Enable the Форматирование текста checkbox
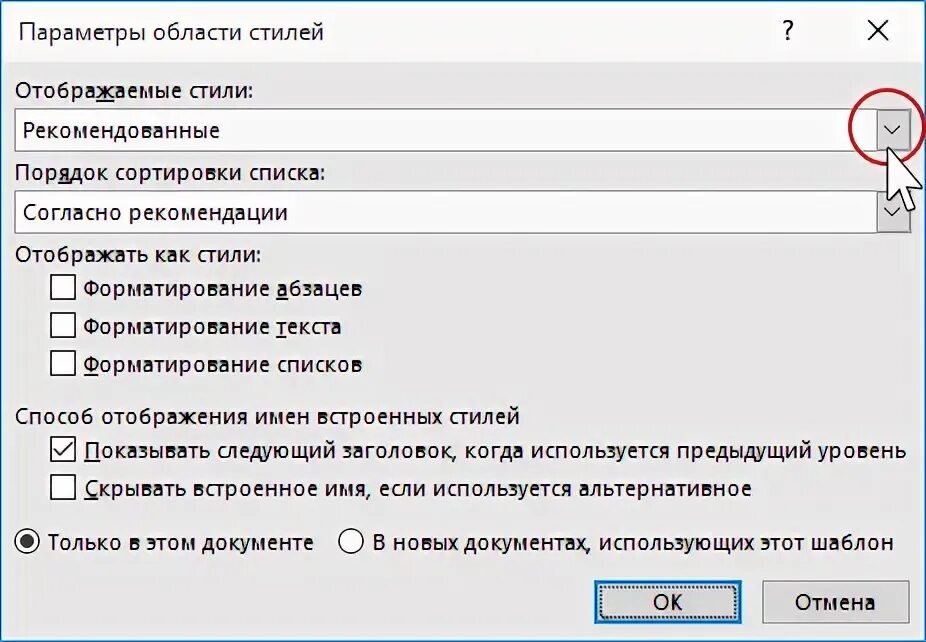Viewport: 926px width, 642px height. click(x=63, y=325)
